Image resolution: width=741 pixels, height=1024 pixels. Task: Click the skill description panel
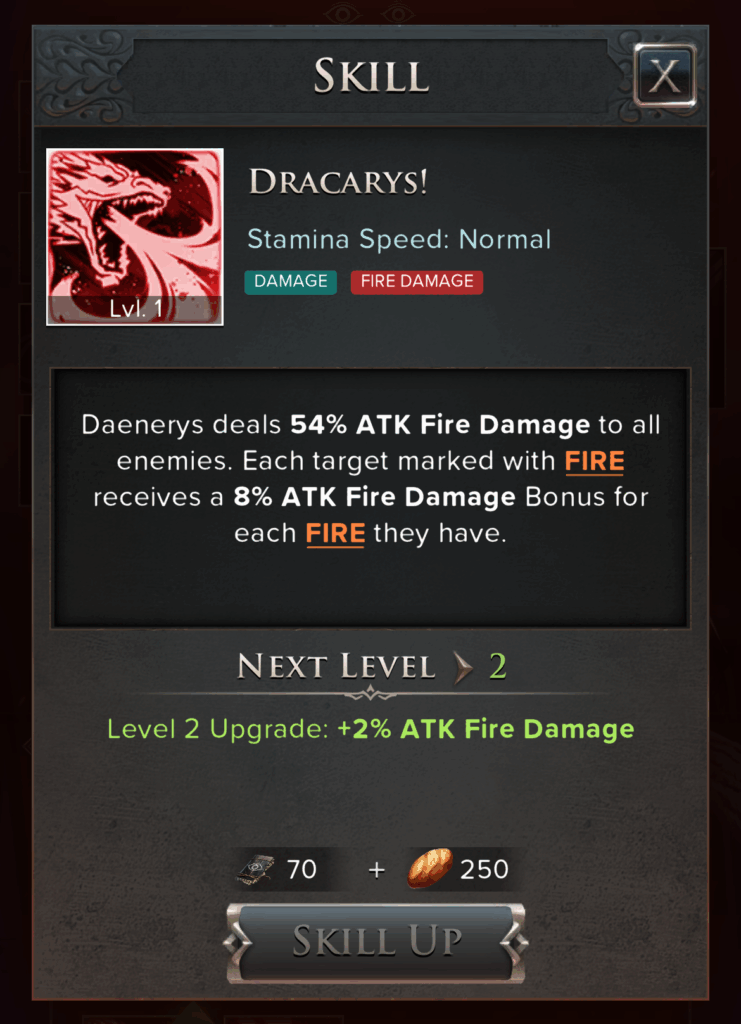coord(370,498)
